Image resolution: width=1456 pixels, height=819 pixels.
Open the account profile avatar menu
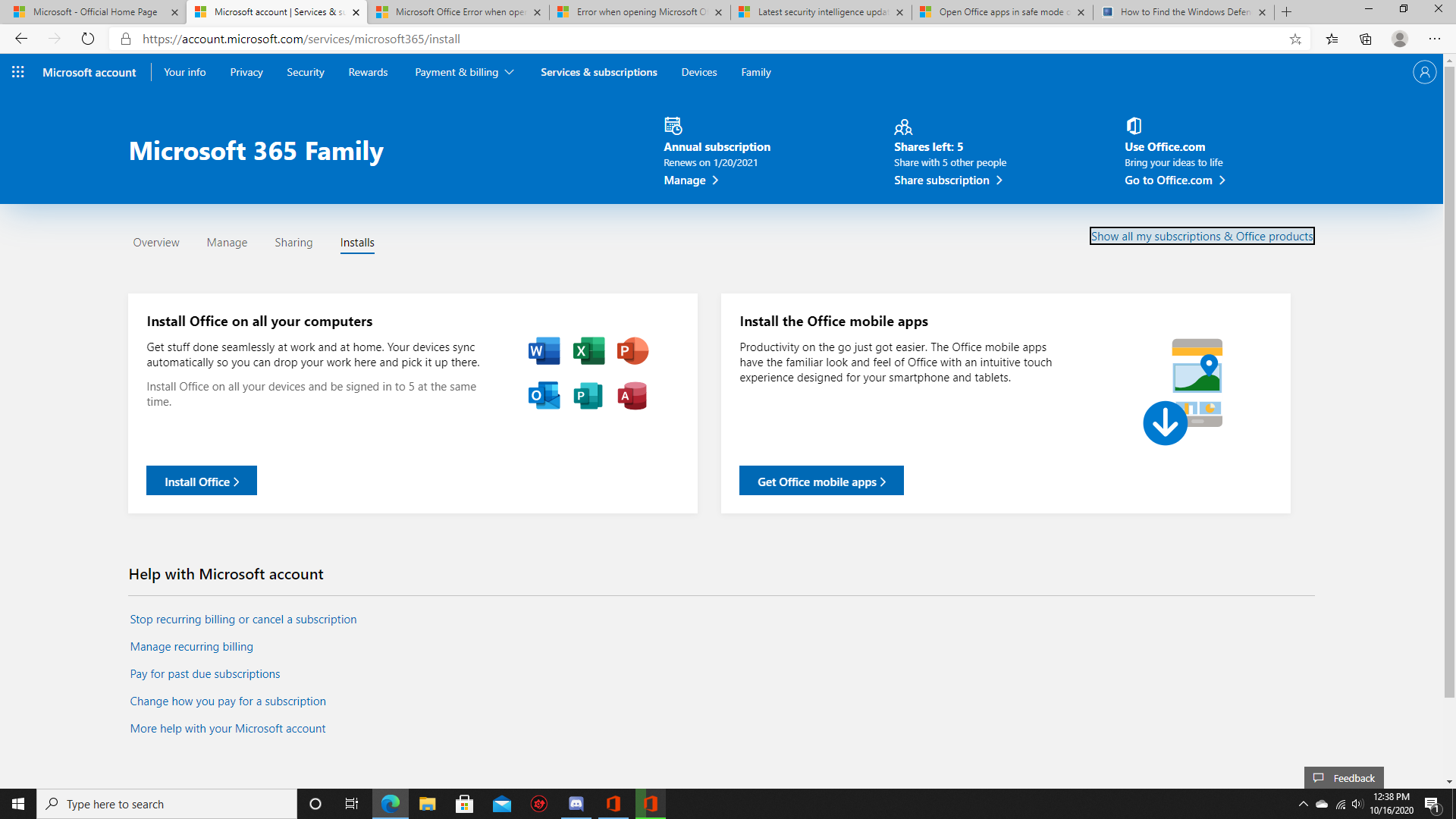1424,72
